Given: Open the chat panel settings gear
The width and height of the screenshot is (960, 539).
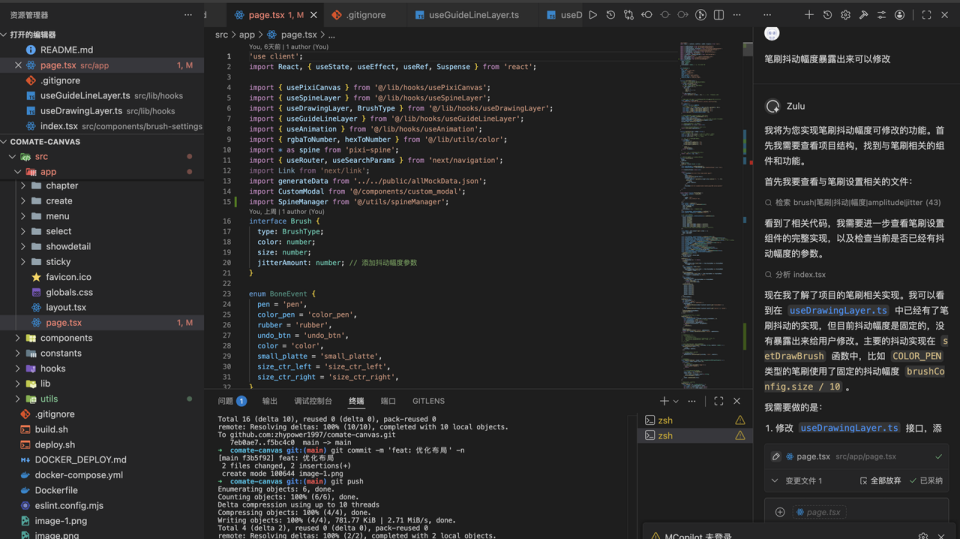Looking at the screenshot, I should (845, 15).
